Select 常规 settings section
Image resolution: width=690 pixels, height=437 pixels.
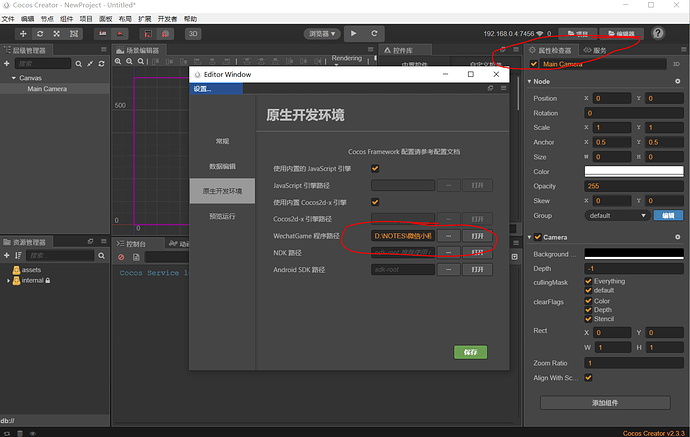coord(222,141)
